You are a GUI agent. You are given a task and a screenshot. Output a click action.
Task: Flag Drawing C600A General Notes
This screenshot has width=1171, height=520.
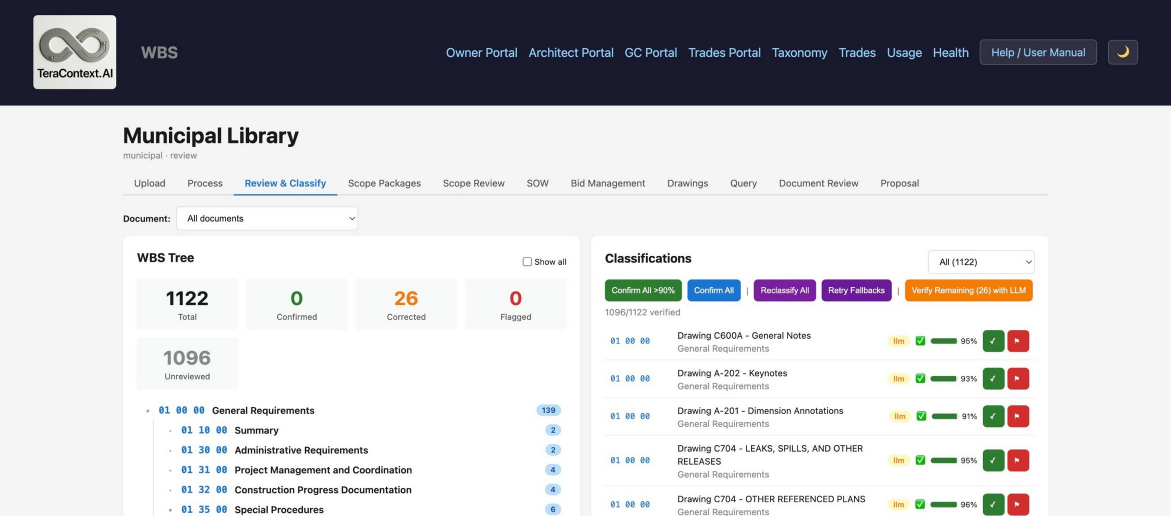pos(1018,341)
